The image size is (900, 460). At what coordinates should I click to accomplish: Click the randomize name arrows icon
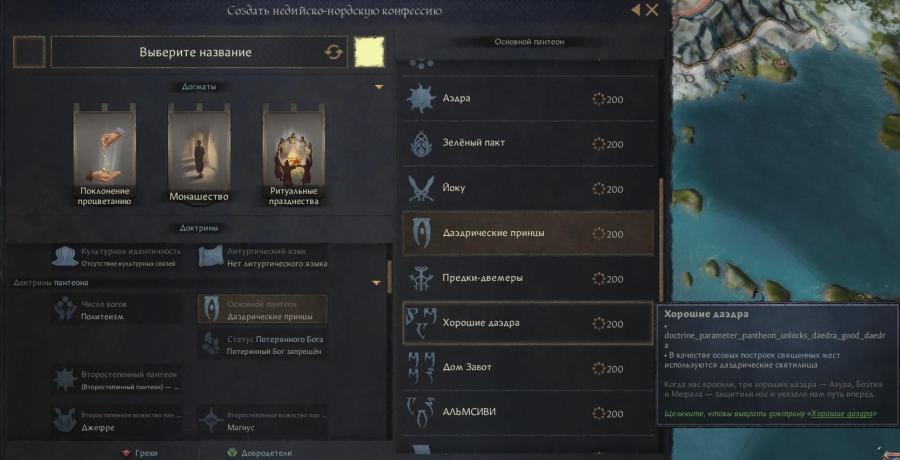tap(333, 52)
